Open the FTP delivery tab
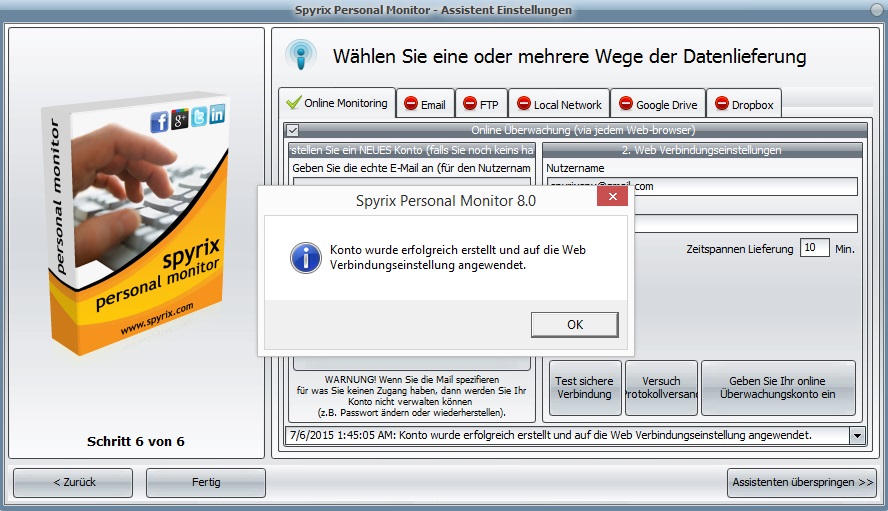 pyautogui.click(x=481, y=104)
